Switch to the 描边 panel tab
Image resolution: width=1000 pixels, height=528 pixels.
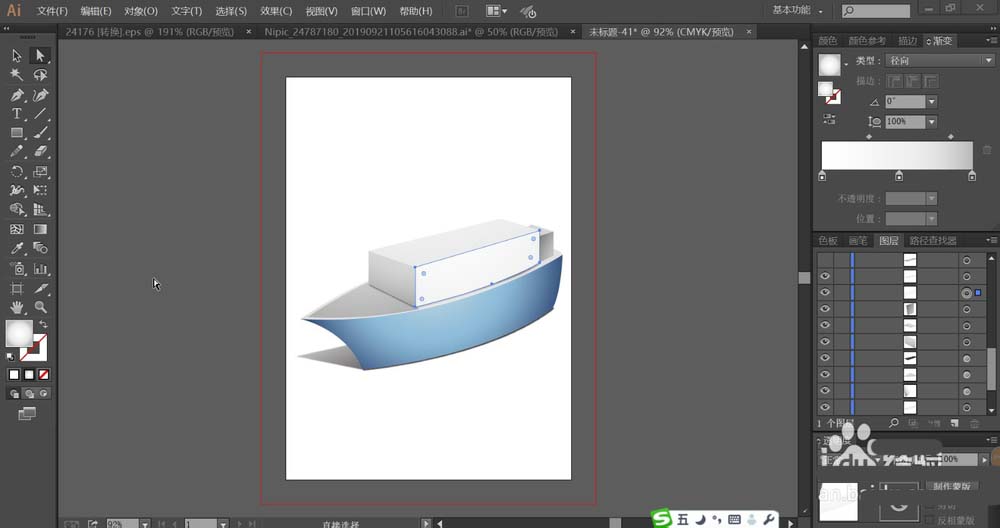click(x=908, y=41)
